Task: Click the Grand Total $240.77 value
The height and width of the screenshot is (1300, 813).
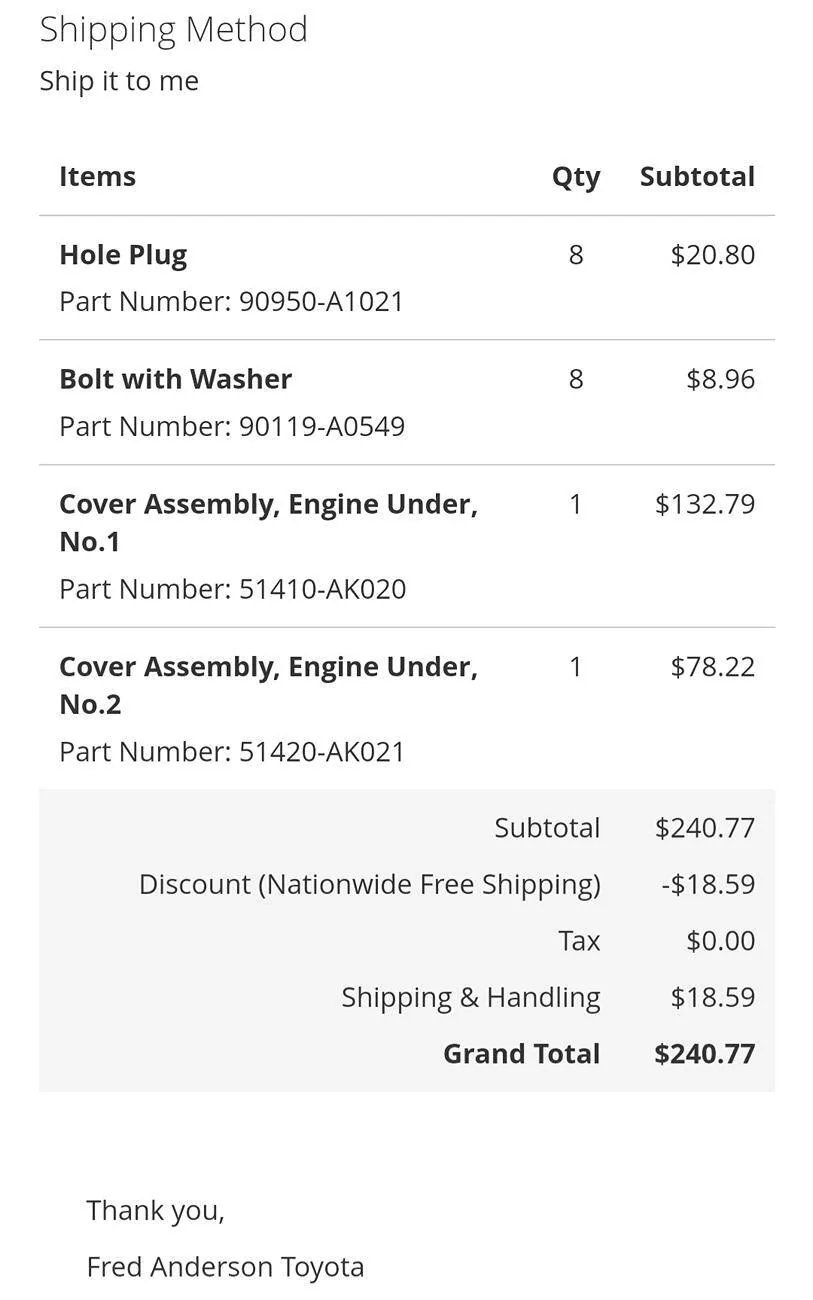Action: click(705, 1054)
